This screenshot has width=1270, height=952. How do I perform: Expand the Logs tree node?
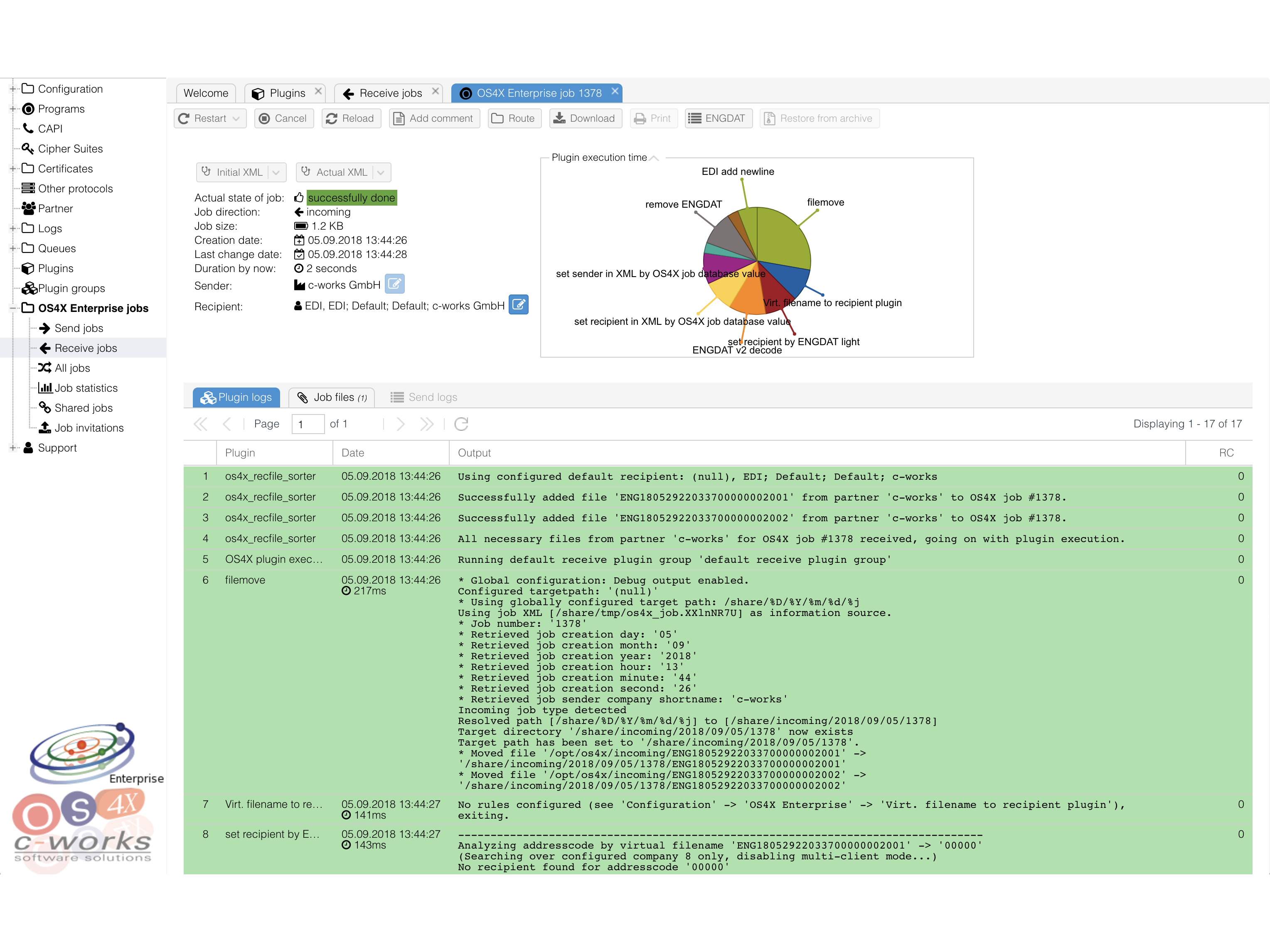12,228
